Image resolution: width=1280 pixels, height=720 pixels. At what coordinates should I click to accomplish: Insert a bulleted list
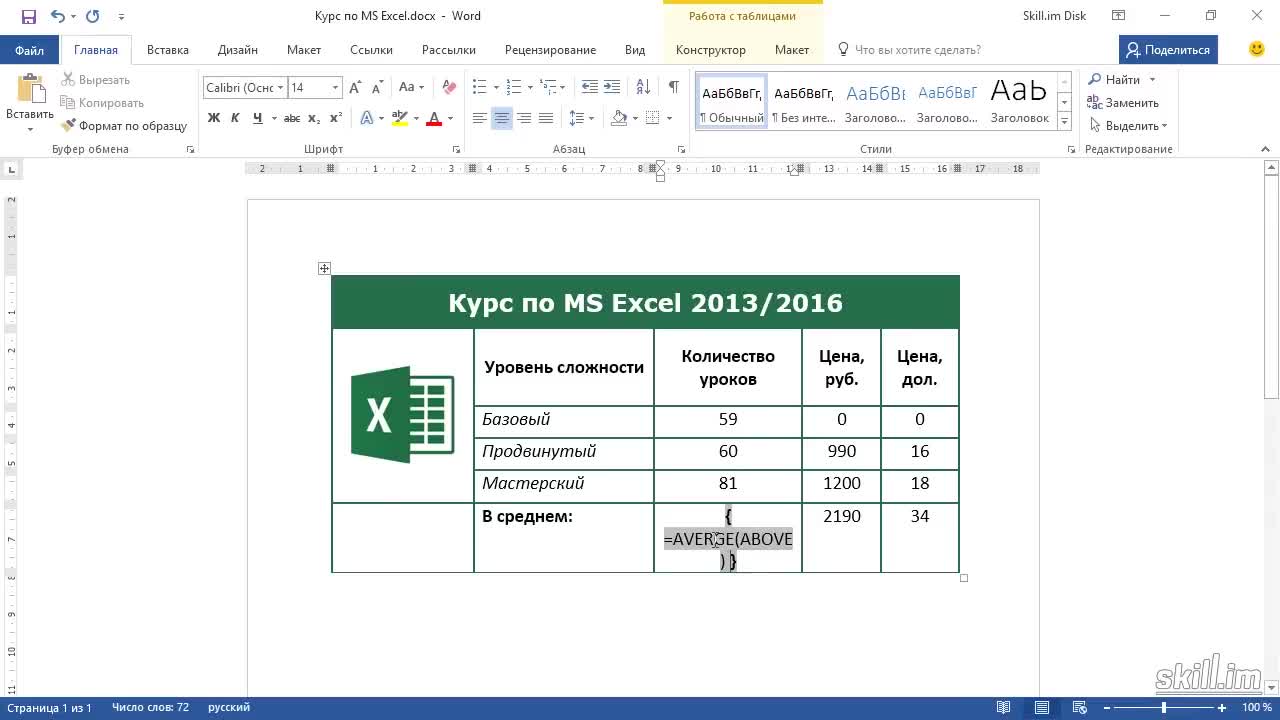tap(479, 88)
